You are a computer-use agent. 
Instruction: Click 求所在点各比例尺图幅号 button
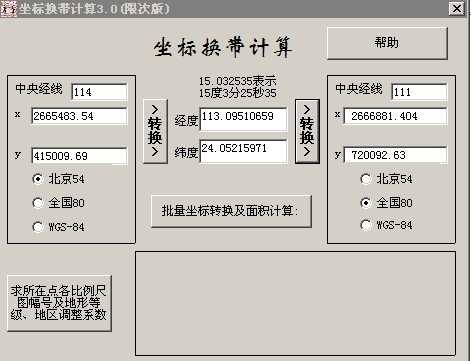[59, 303]
